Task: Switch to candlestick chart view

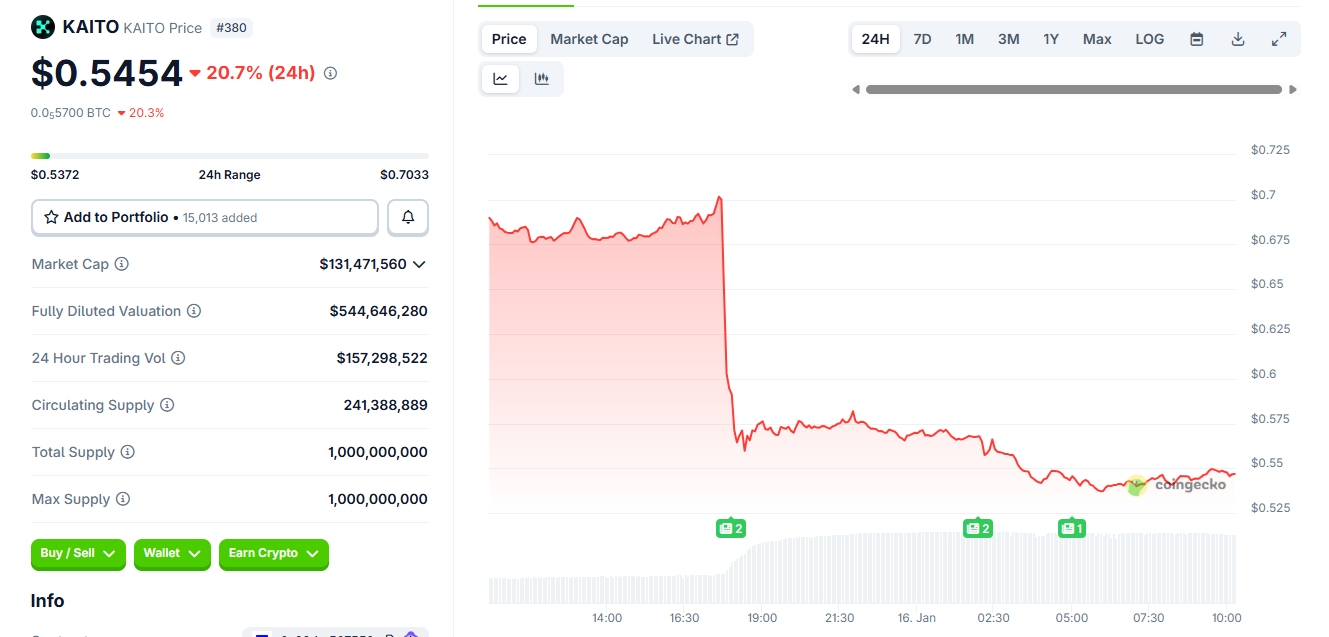Action: pyautogui.click(x=542, y=78)
